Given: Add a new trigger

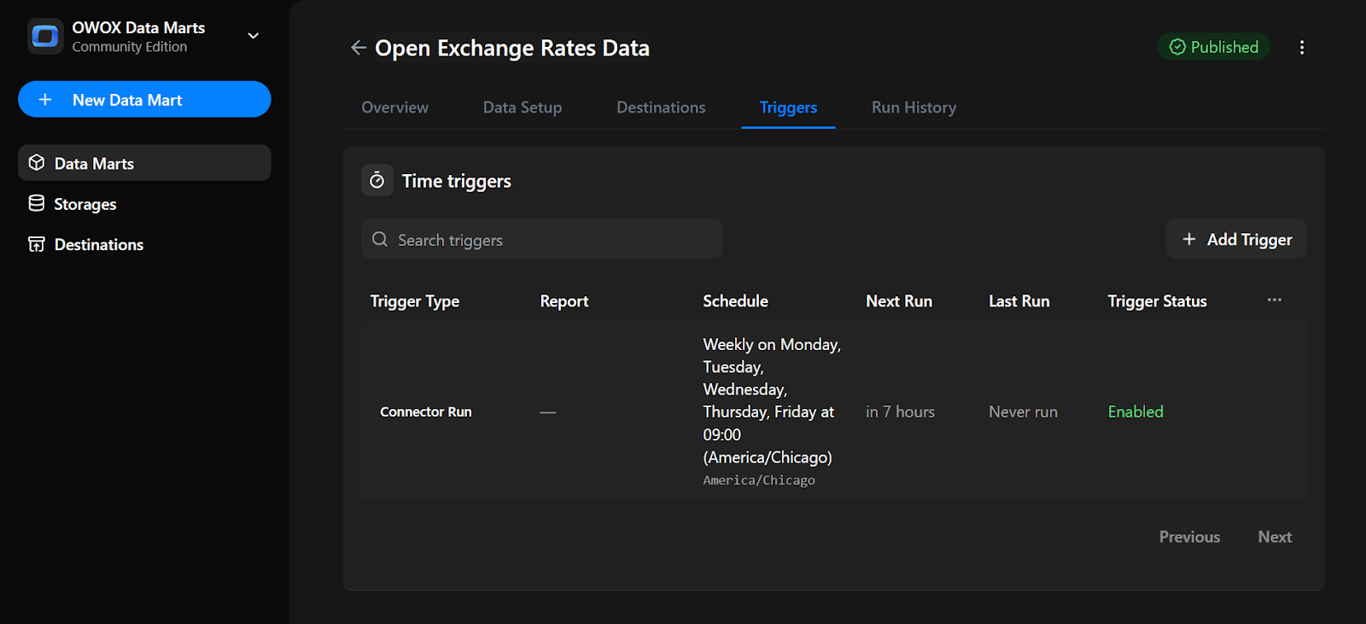Looking at the screenshot, I should (x=1236, y=239).
